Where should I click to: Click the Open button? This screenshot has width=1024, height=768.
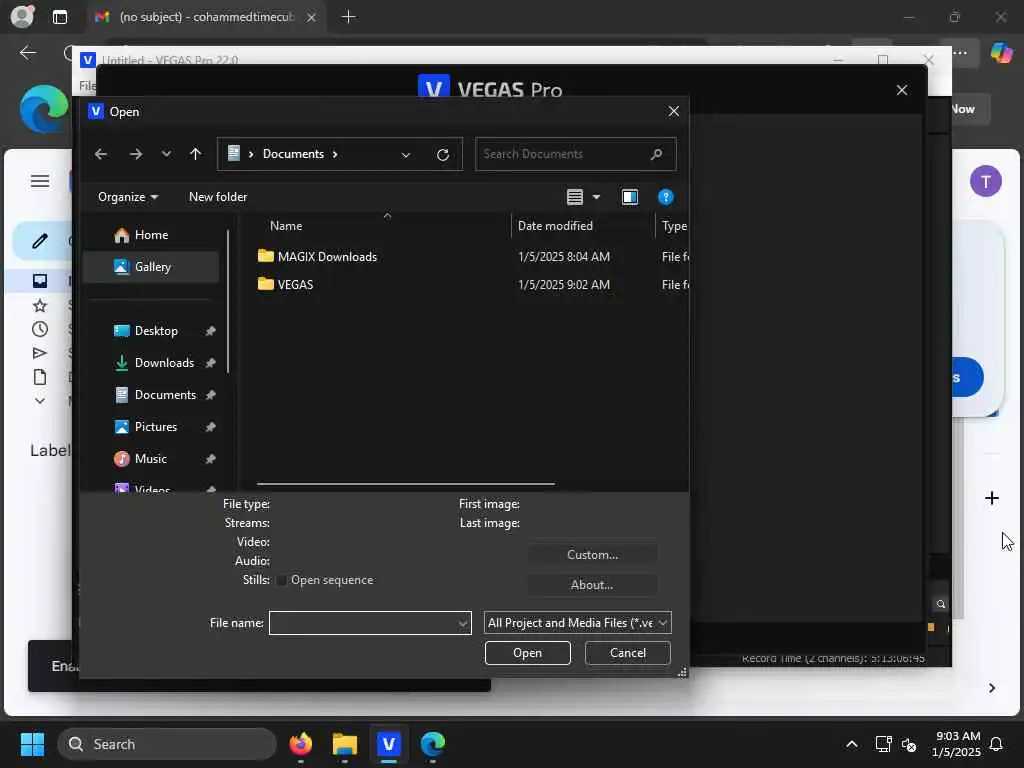pyautogui.click(x=528, y=653)
